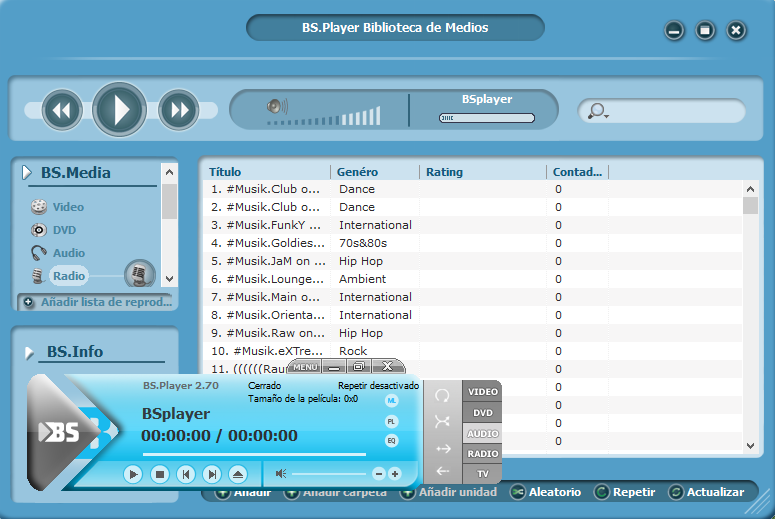This screenshot has height=519, width=775.
Task: Select row 1. #Musik.Club o...
Action: click(473, 189)
